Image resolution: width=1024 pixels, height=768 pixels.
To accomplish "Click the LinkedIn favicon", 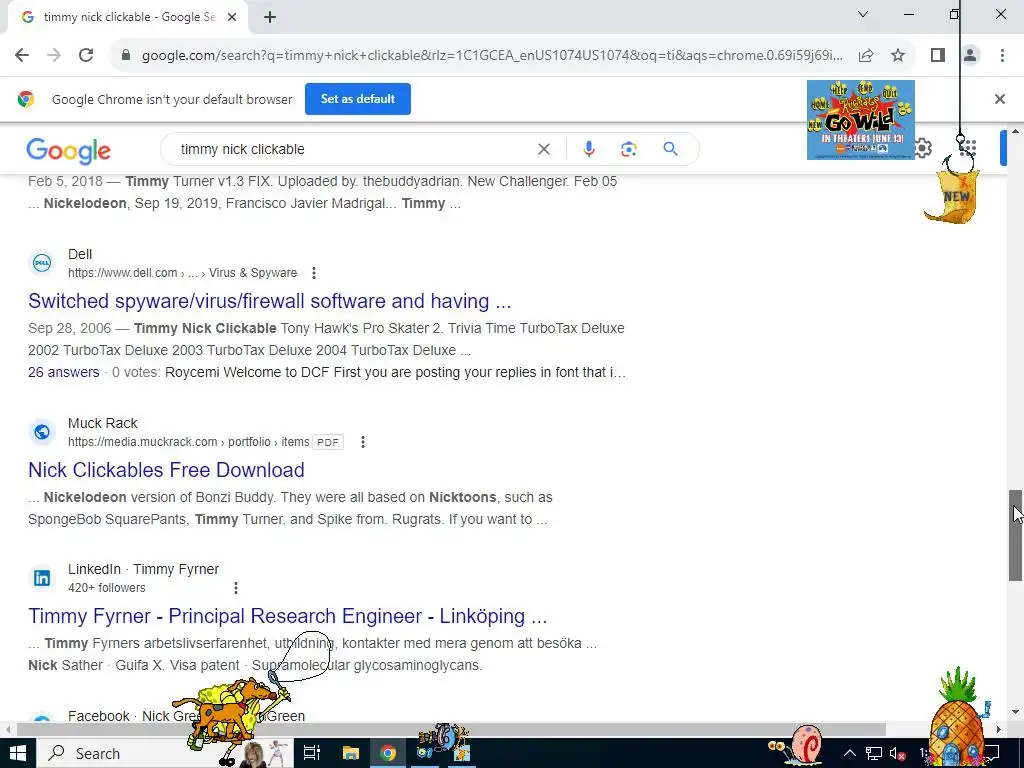I will [x=42, y=578].
